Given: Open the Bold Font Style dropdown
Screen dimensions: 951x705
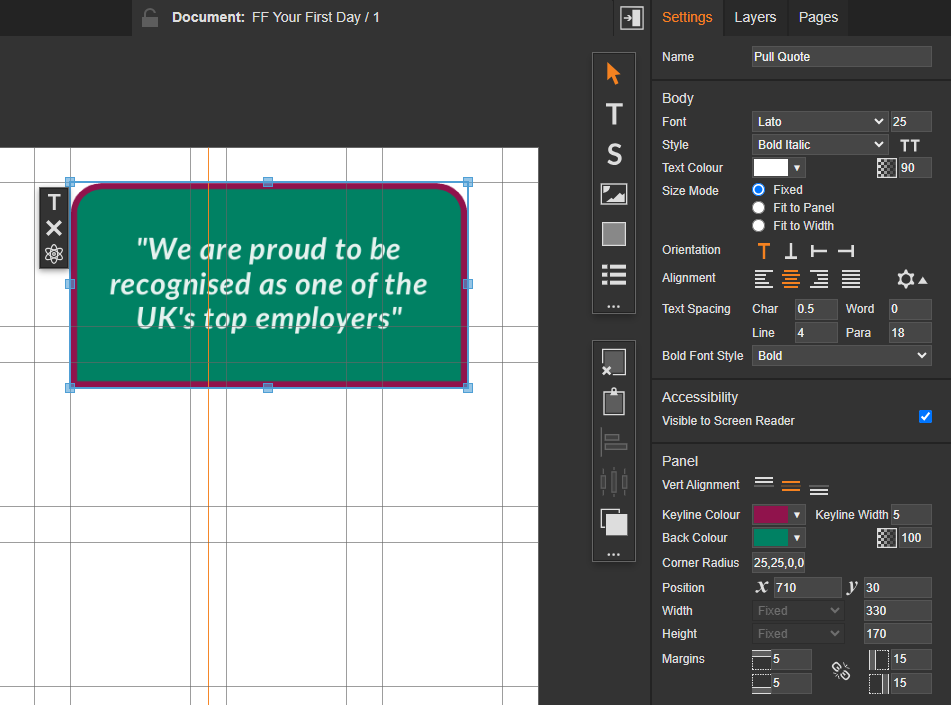Looking at the screenshot, I should click(x=841, y=356).
